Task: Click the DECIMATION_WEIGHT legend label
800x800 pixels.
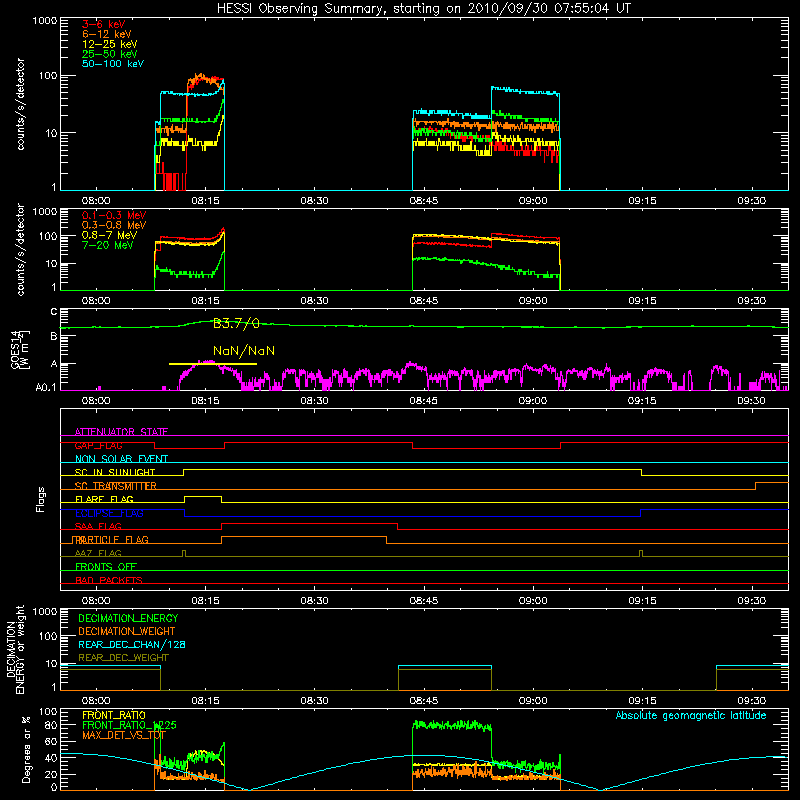Action: pyautogui.click(x=127, y=631)
